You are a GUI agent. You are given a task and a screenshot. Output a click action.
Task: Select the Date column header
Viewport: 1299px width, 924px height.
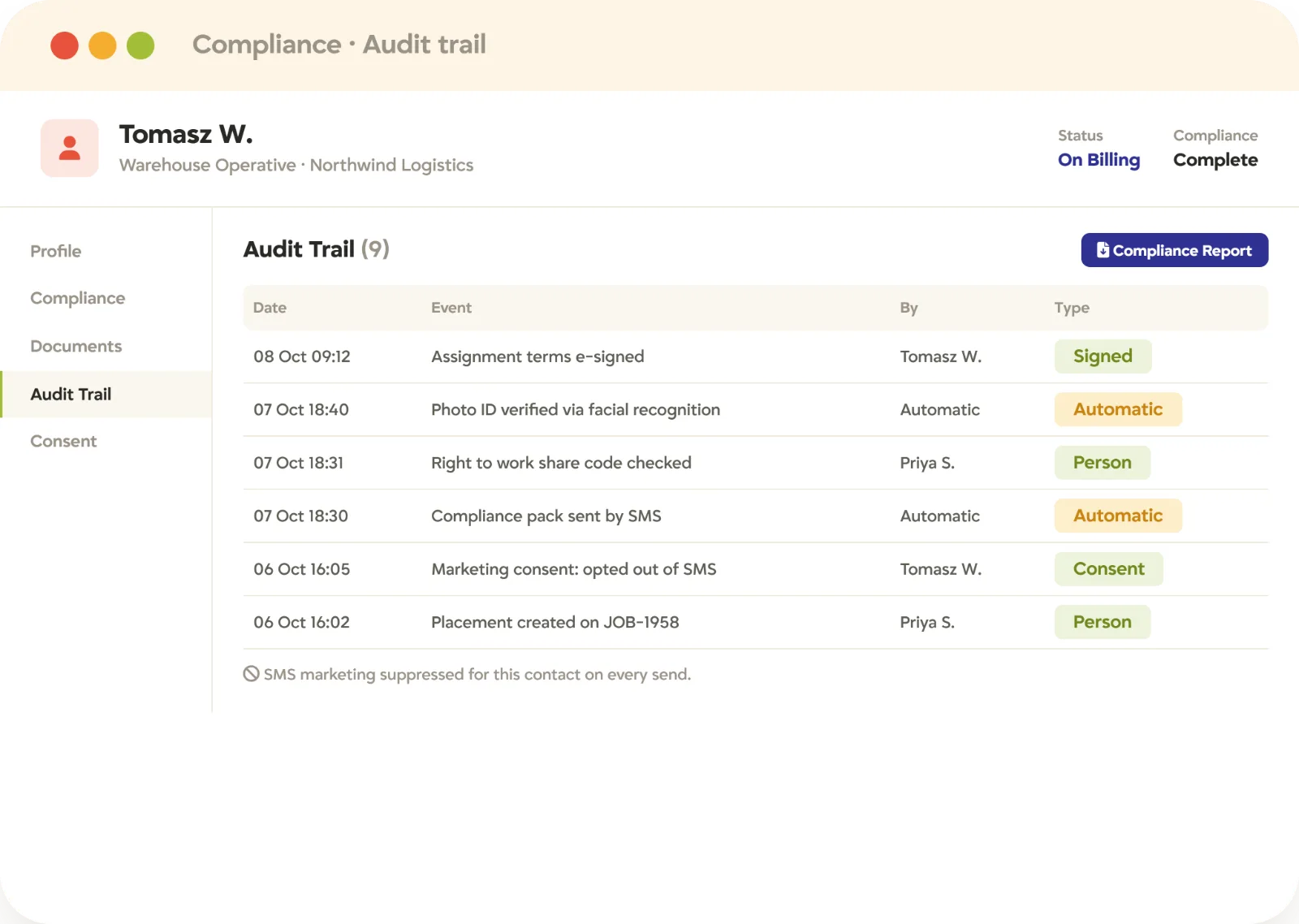pyautogui.click(x=270, y=308)
